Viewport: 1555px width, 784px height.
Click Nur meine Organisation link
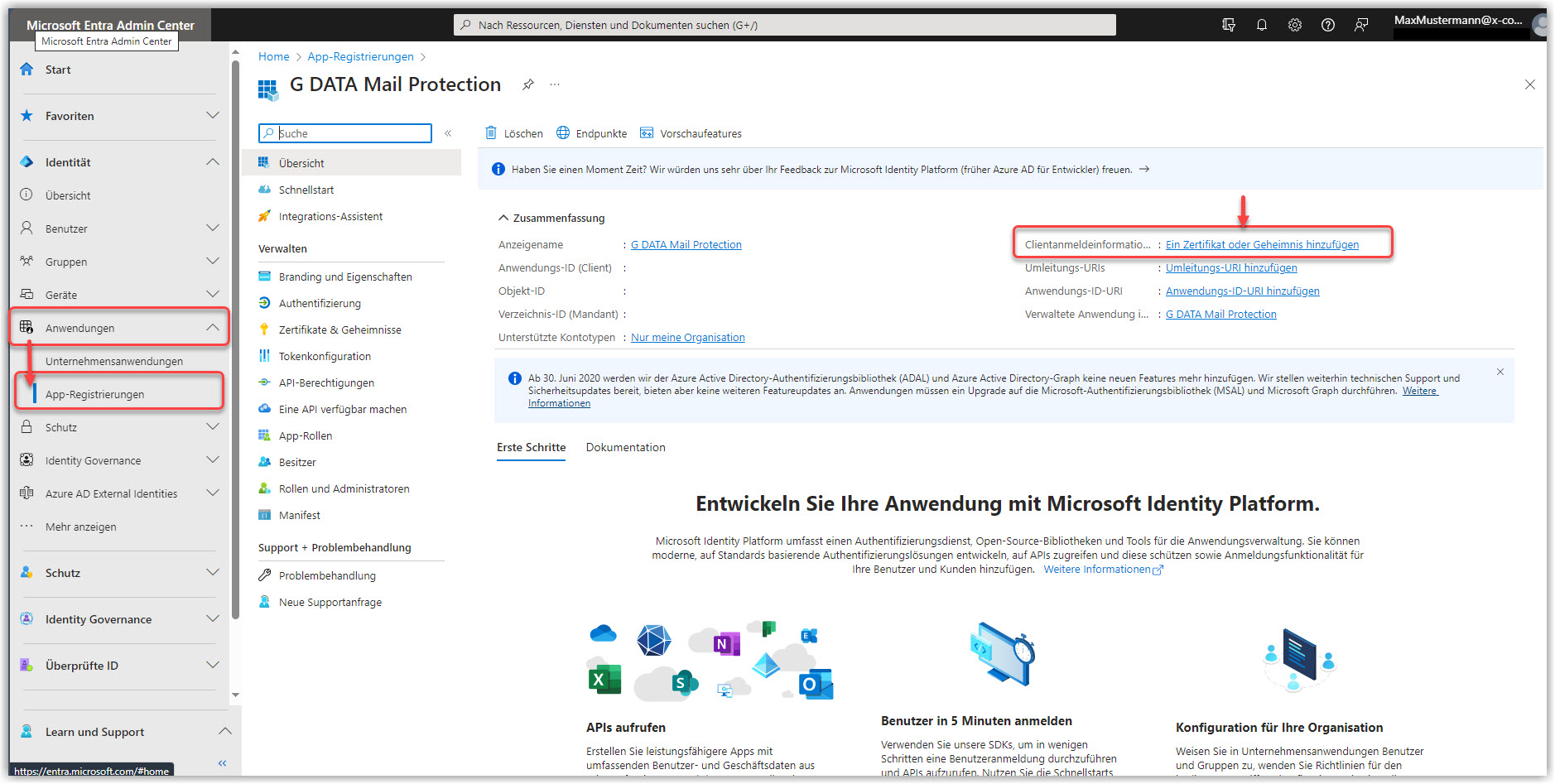pyautogui.click(x=687, y=337)
